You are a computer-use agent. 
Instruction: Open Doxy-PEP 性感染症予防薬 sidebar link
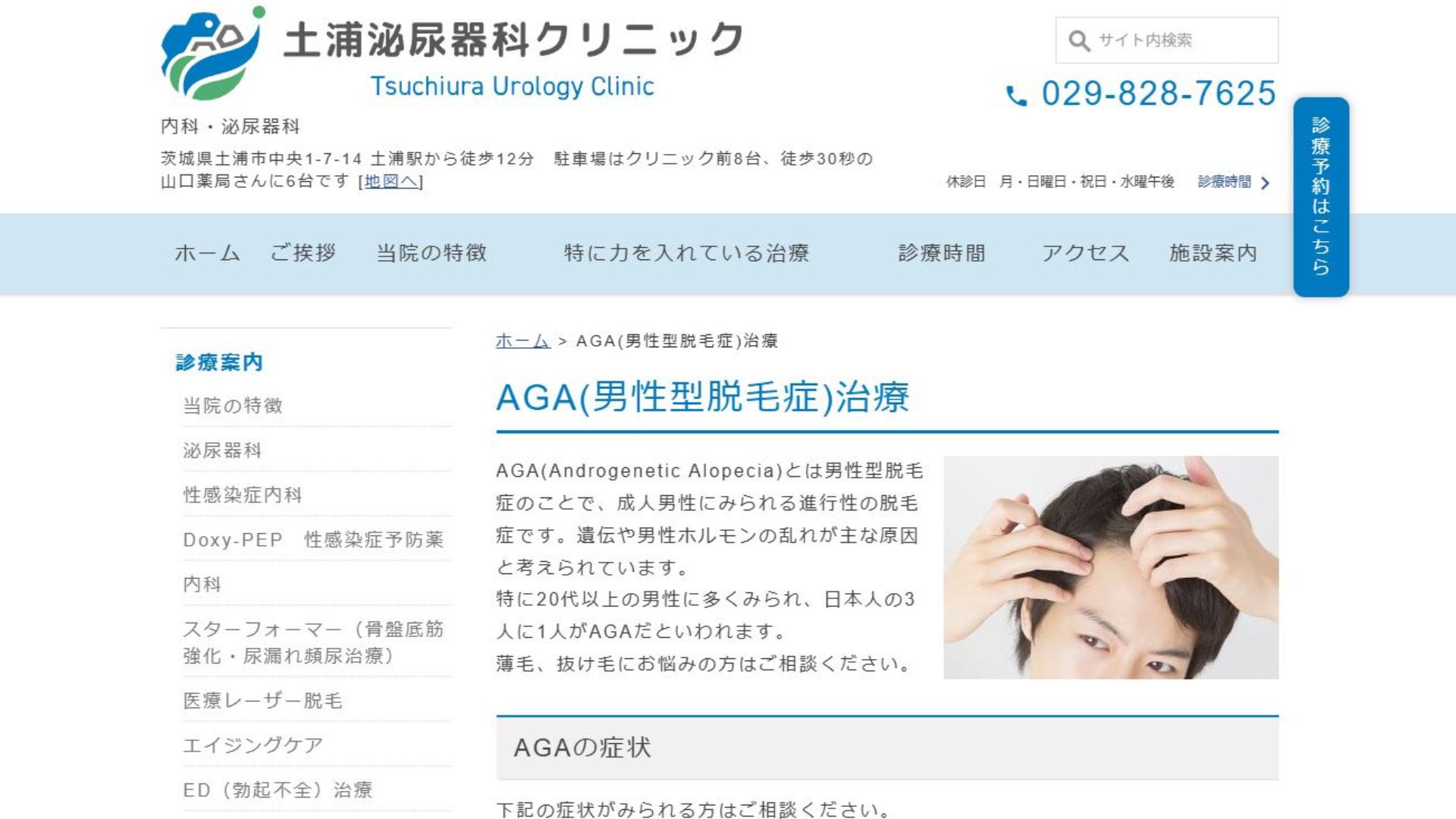[x=313, y=540]
